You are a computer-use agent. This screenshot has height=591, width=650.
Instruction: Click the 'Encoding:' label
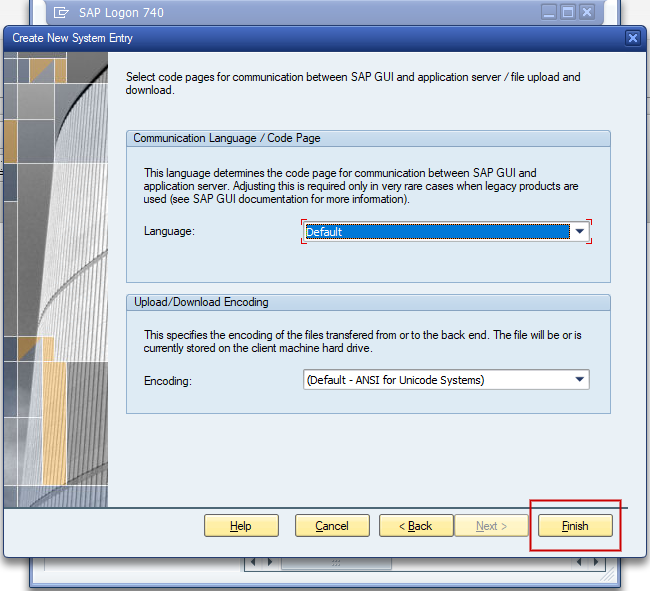pyautogui.click(x=168, y=381)
